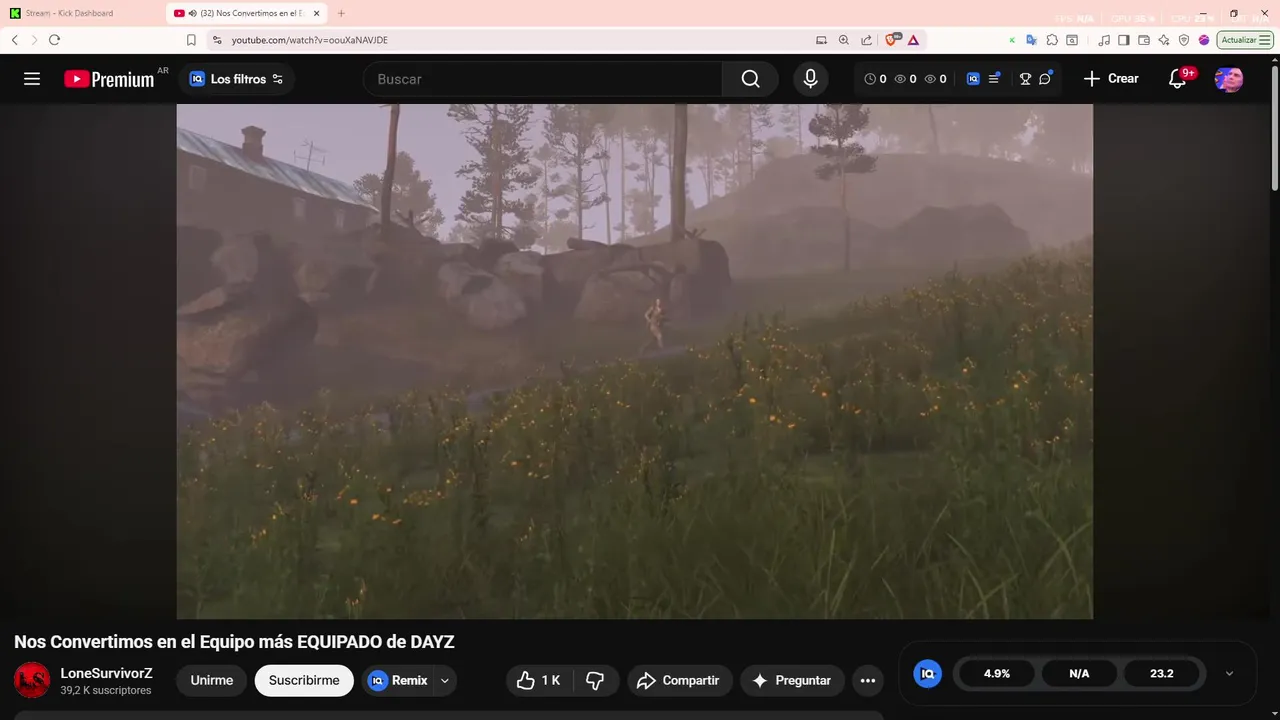The width and height of the screenshot is (1280, 720).
Task: Toggle the browser sidebar panel
Action: tap(1124, 40)
